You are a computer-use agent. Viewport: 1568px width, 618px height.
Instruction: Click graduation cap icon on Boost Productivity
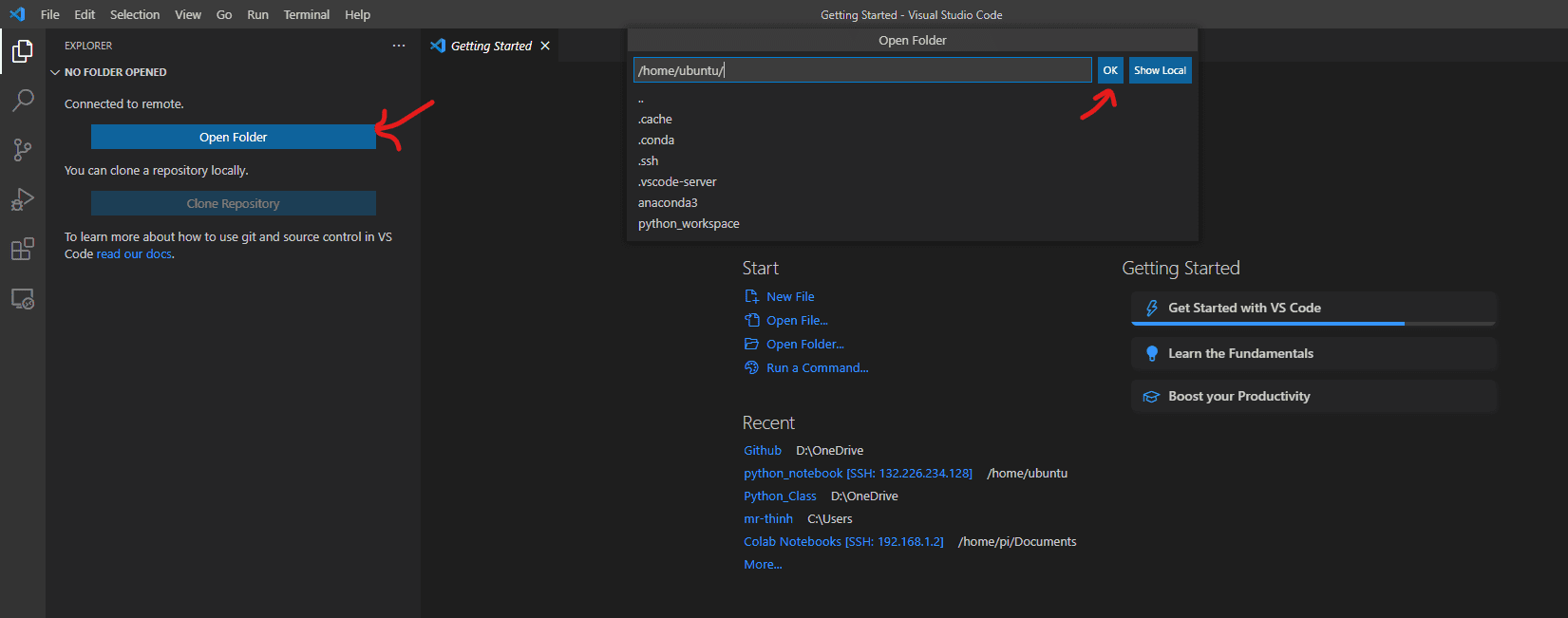pos(1151,397)
